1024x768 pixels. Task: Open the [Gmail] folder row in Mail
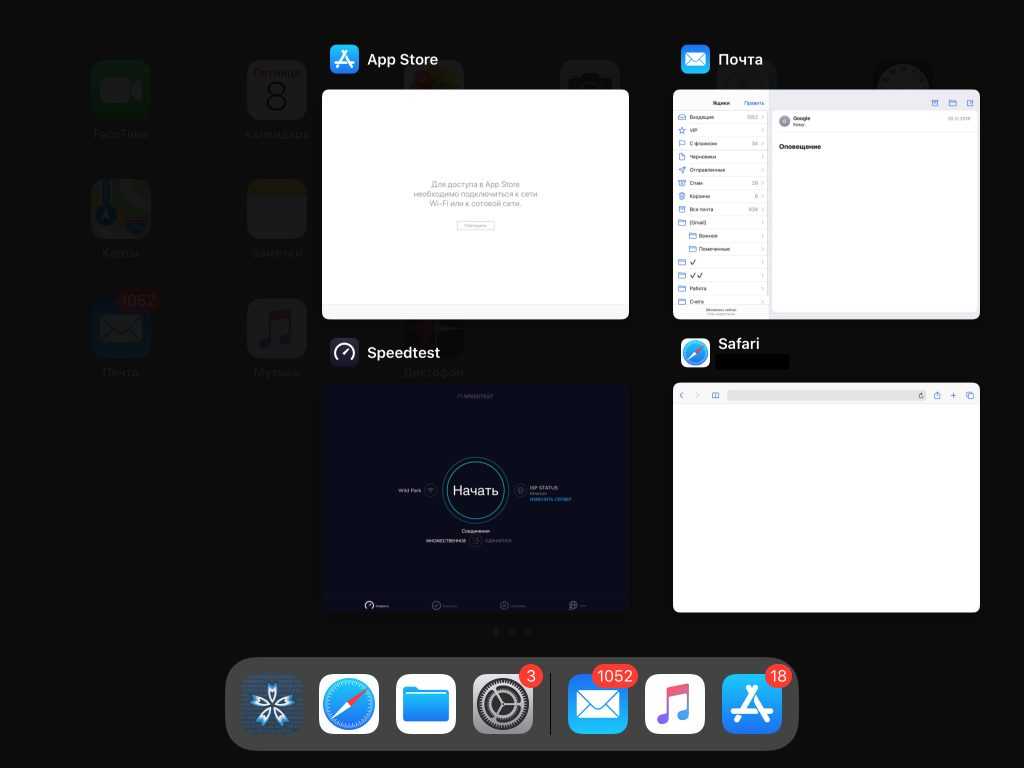click(721, 223)
